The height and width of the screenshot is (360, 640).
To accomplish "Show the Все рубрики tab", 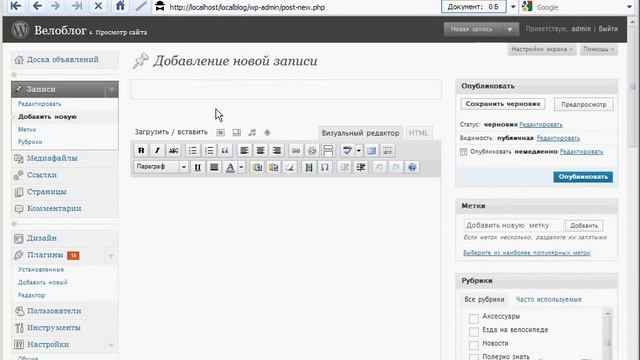I will (484, 300).
